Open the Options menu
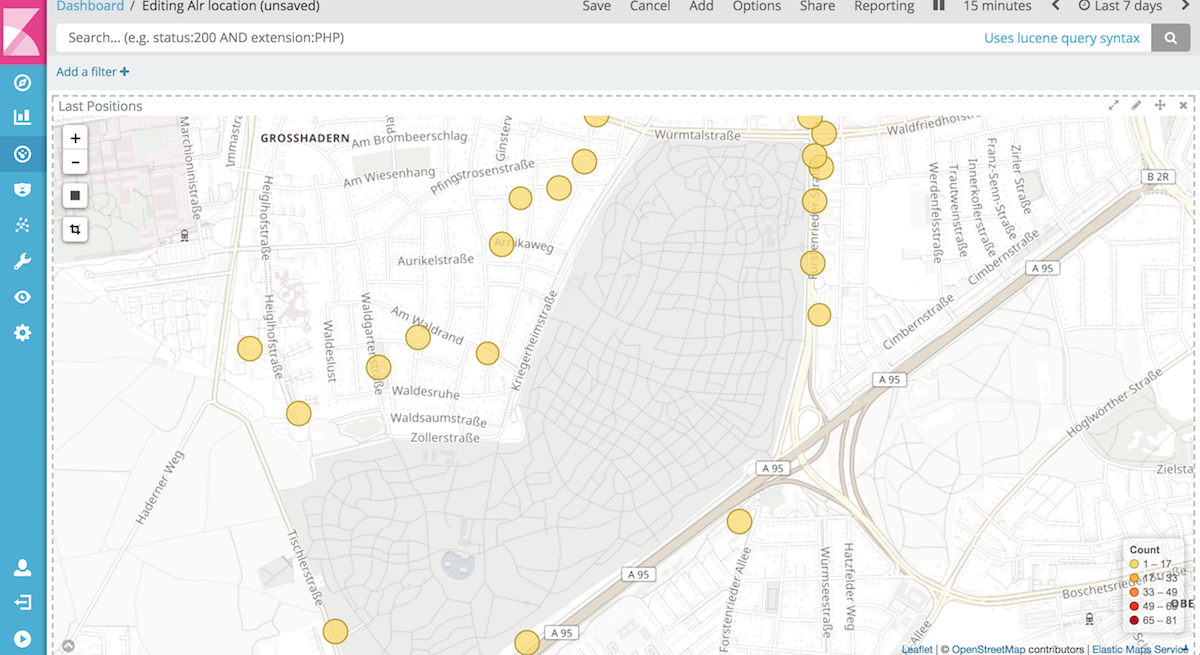Viewport: 1200px width, 655px height. (756, 6)
